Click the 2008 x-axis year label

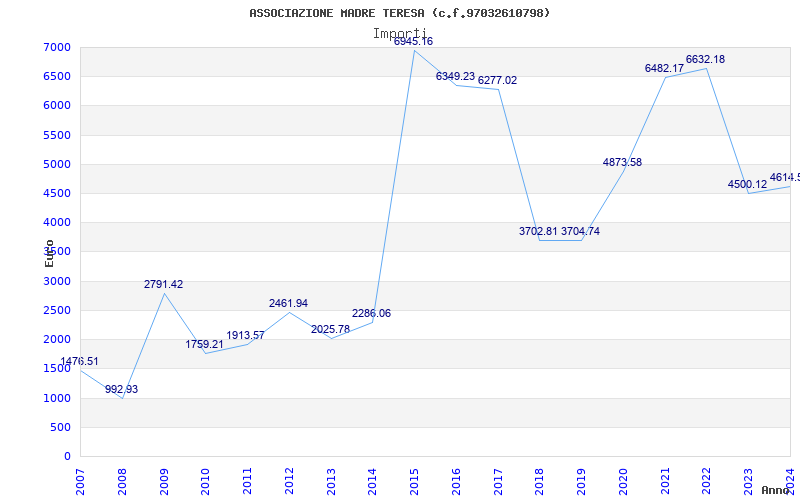[122, 482]
